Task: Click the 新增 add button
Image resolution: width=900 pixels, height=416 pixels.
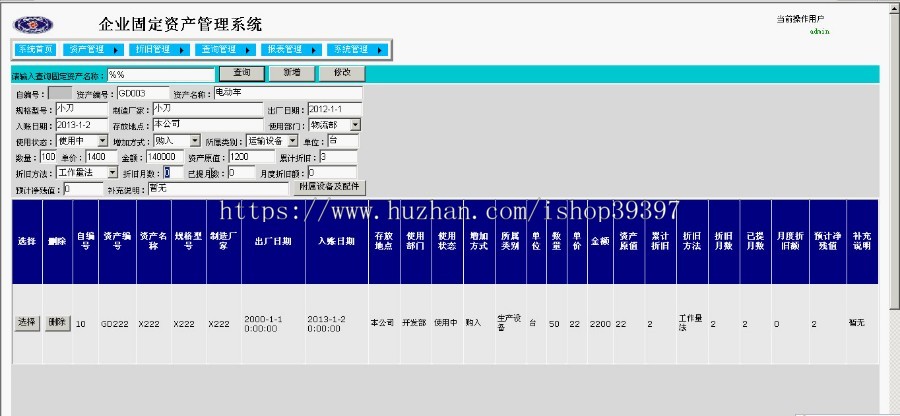Action: pos(292,73)
